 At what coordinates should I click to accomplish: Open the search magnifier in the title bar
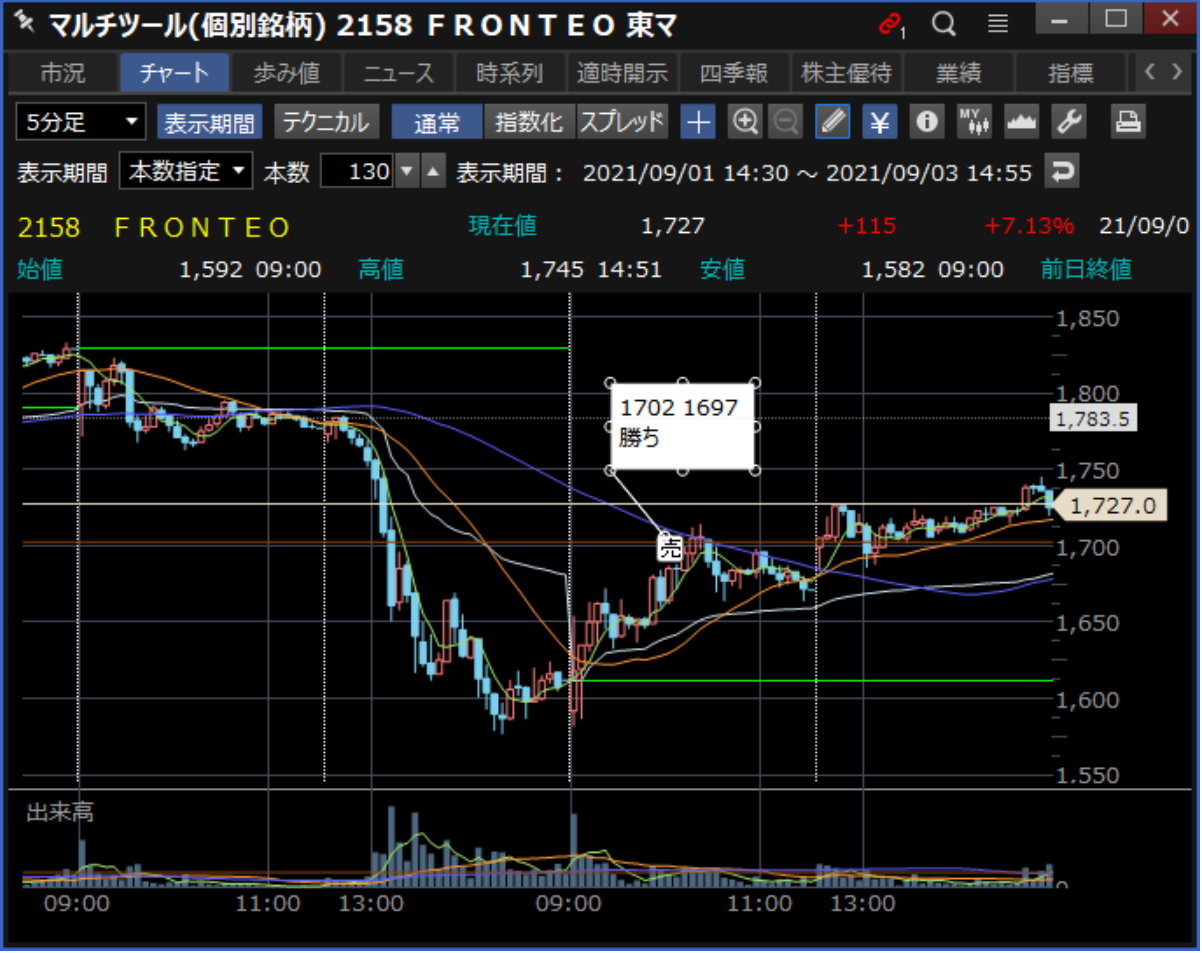tap(943, 22)
